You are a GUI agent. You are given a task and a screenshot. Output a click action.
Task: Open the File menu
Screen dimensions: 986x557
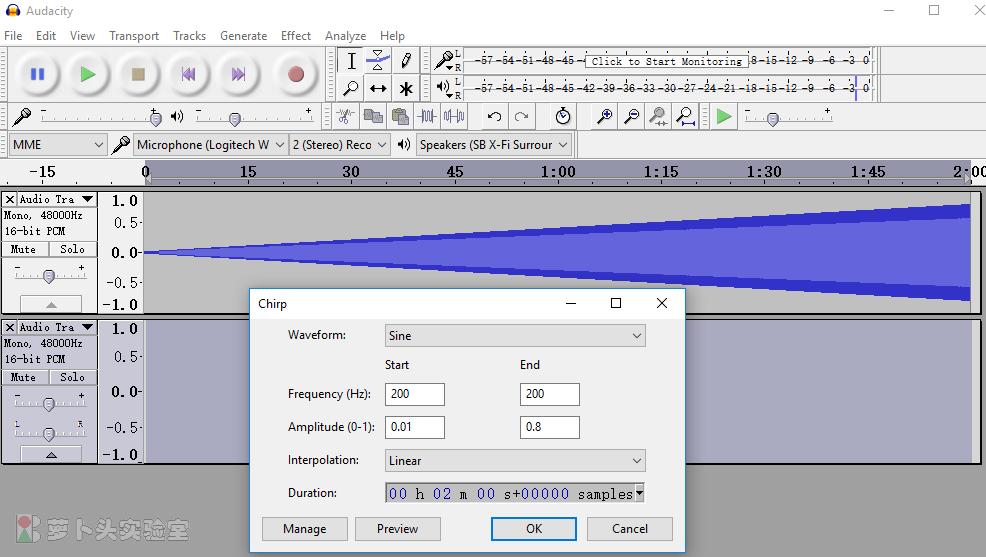[13, 36]
